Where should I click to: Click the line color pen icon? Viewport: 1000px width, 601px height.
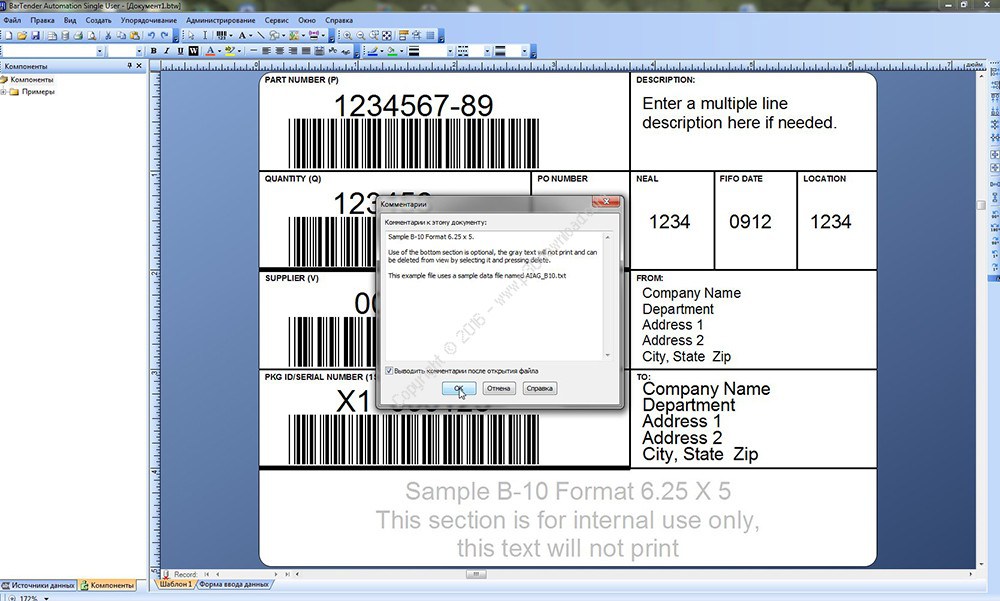click(373, 51)
